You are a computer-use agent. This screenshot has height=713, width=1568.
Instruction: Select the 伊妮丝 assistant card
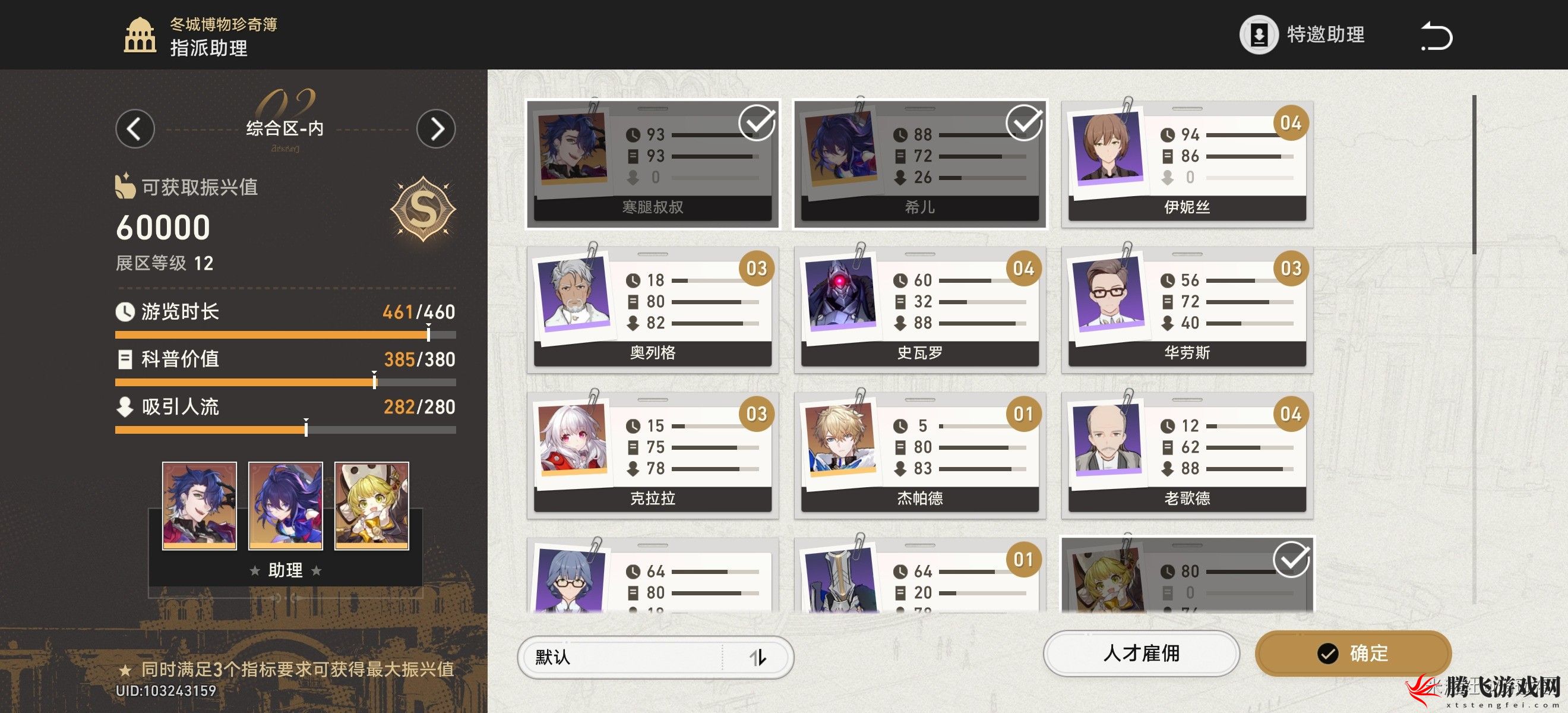coord(1187,164)
